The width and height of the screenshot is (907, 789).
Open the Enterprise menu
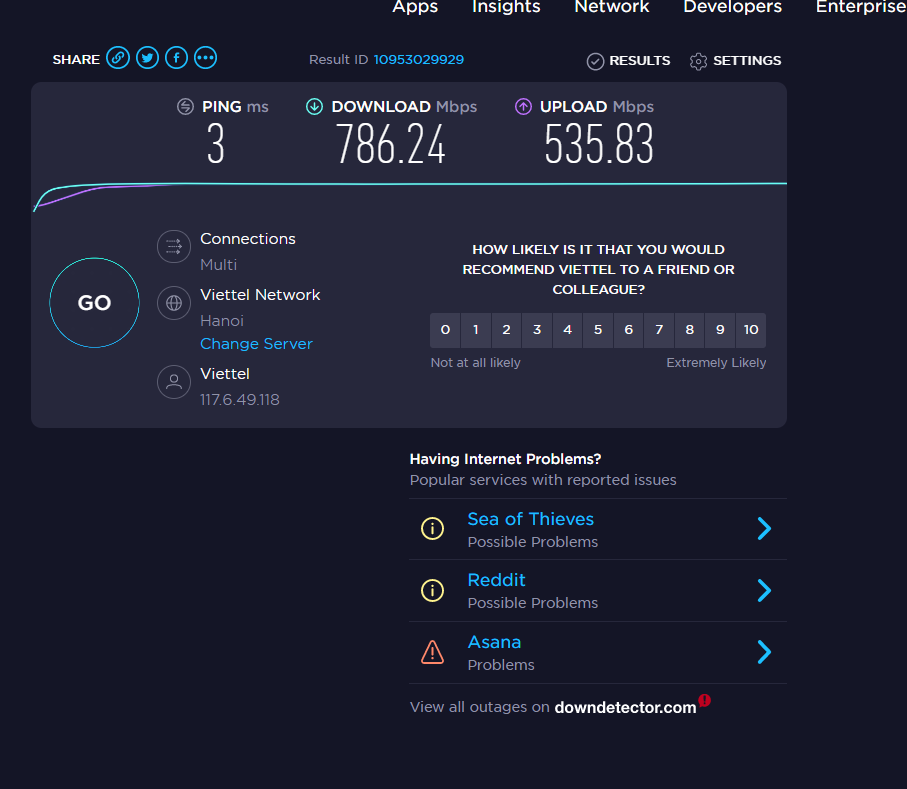[x=861, y=6]
